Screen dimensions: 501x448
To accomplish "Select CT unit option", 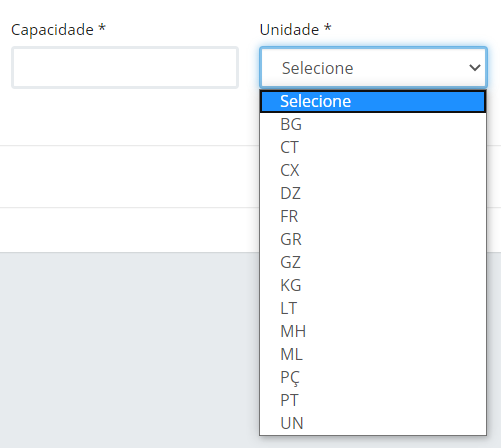I will 373,147.
